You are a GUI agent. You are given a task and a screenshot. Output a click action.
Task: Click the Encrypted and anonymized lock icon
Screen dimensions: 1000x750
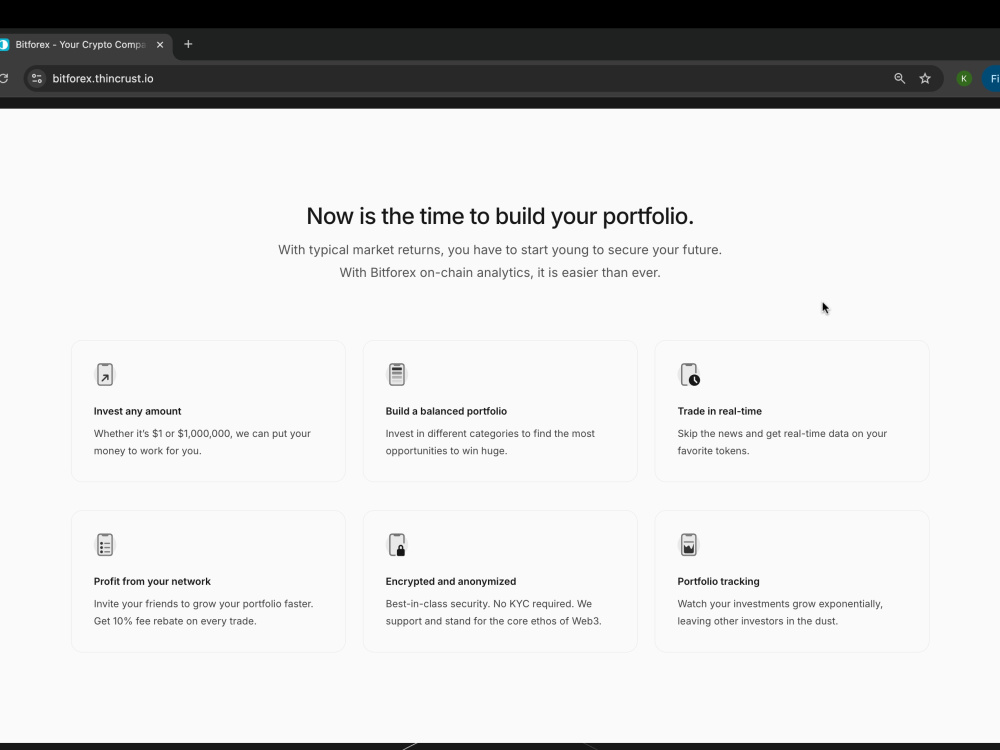pos(397,545)
